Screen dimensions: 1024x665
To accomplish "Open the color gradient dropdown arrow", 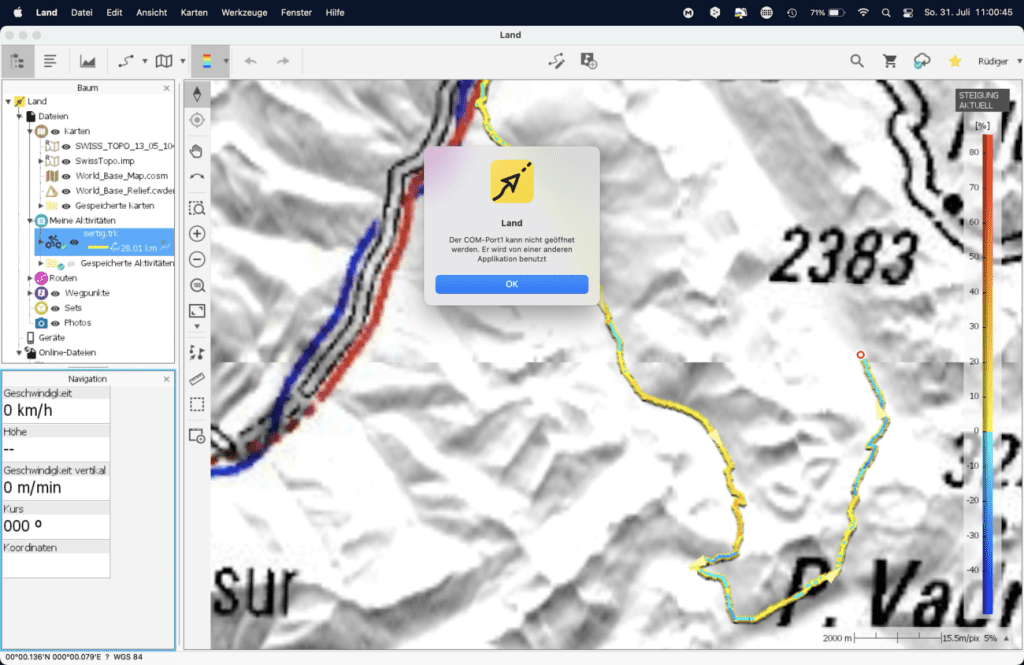I will tap(227, 61).
